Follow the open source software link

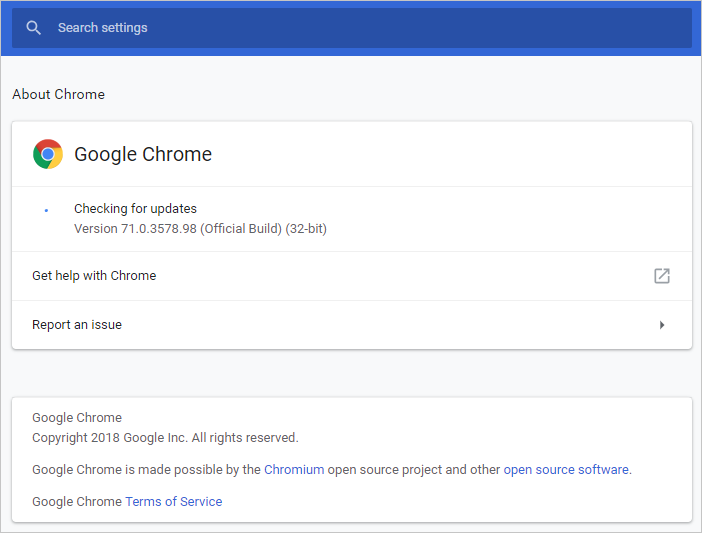[566, 469]
